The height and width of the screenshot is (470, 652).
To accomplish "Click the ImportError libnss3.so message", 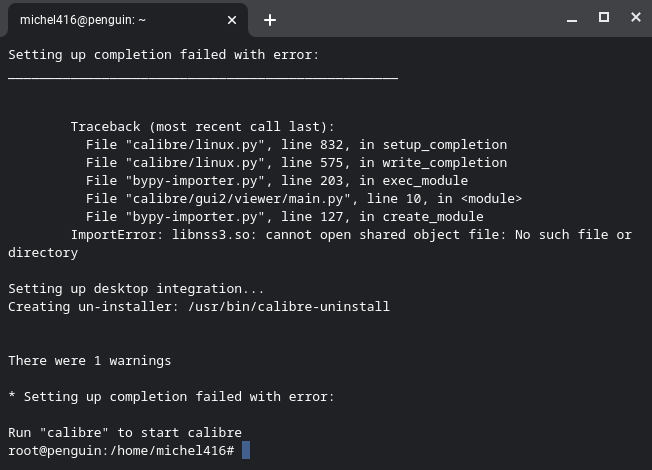I will coord(350,235).
